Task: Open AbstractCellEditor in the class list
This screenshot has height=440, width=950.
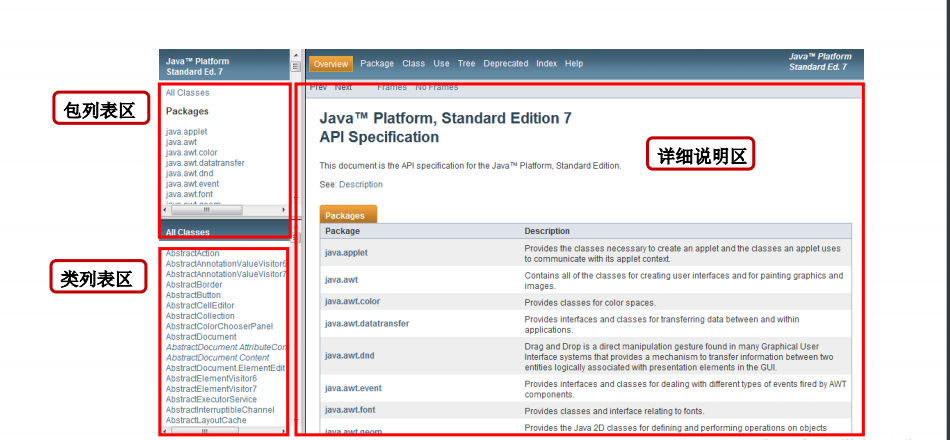Action: coord(200,305)
